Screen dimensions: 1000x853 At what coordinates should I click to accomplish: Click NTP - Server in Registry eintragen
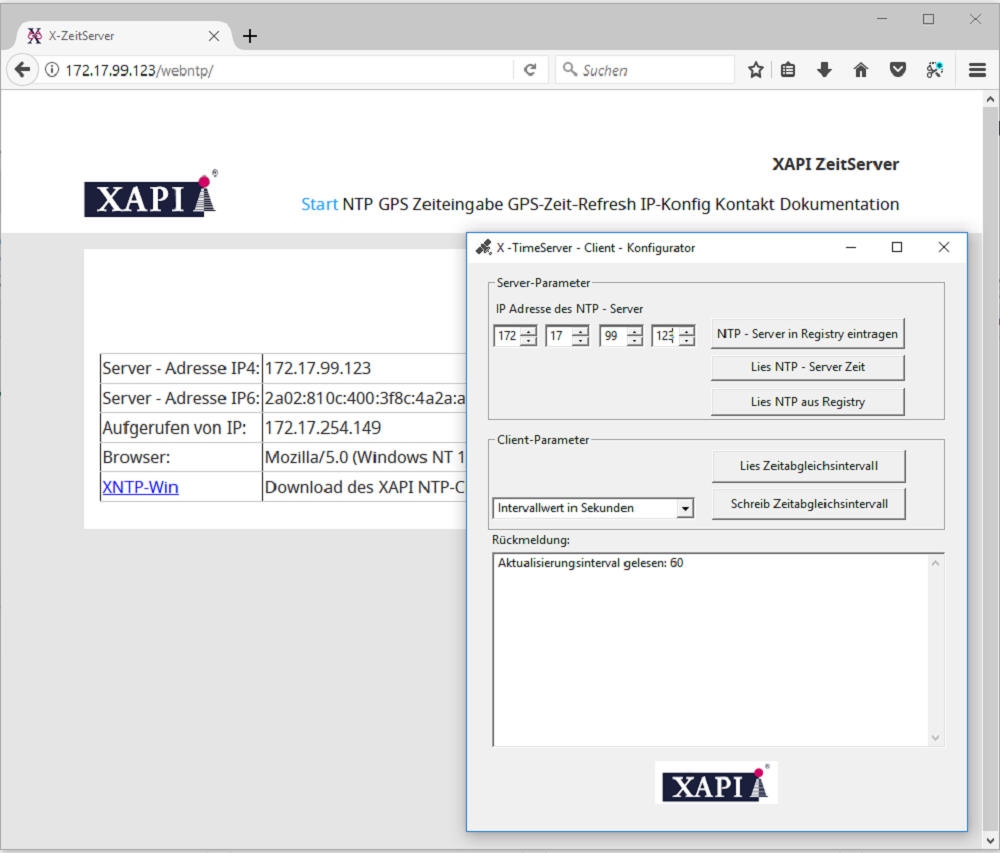coord(807,334)
